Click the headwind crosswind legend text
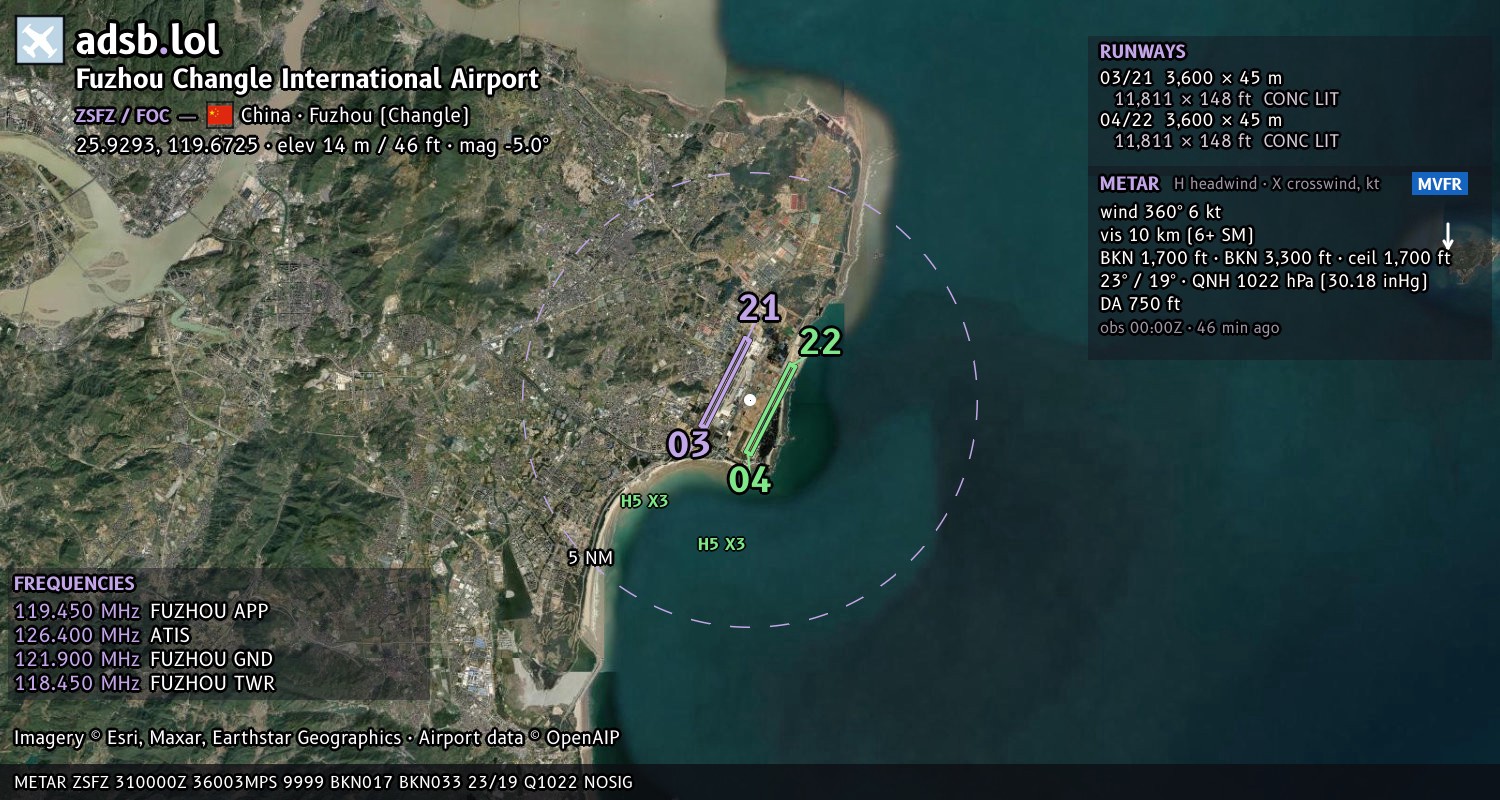Viewport: 1500px width, 800px height. pos(1275,184)
